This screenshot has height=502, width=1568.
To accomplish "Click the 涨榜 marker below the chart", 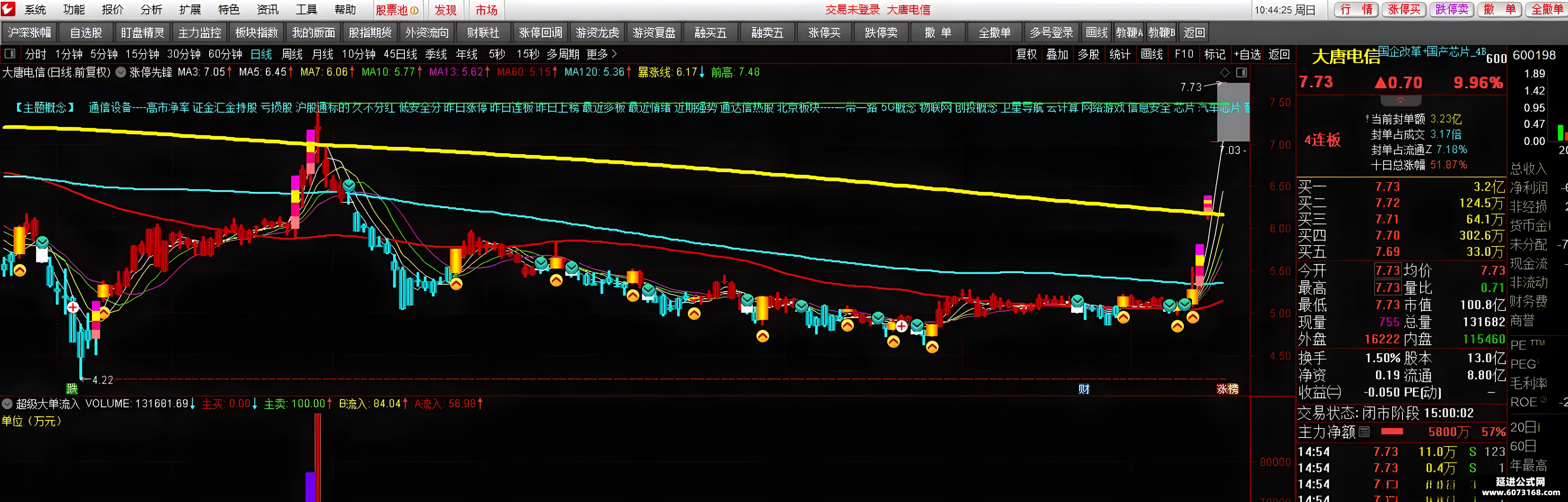I will 1227,389.
